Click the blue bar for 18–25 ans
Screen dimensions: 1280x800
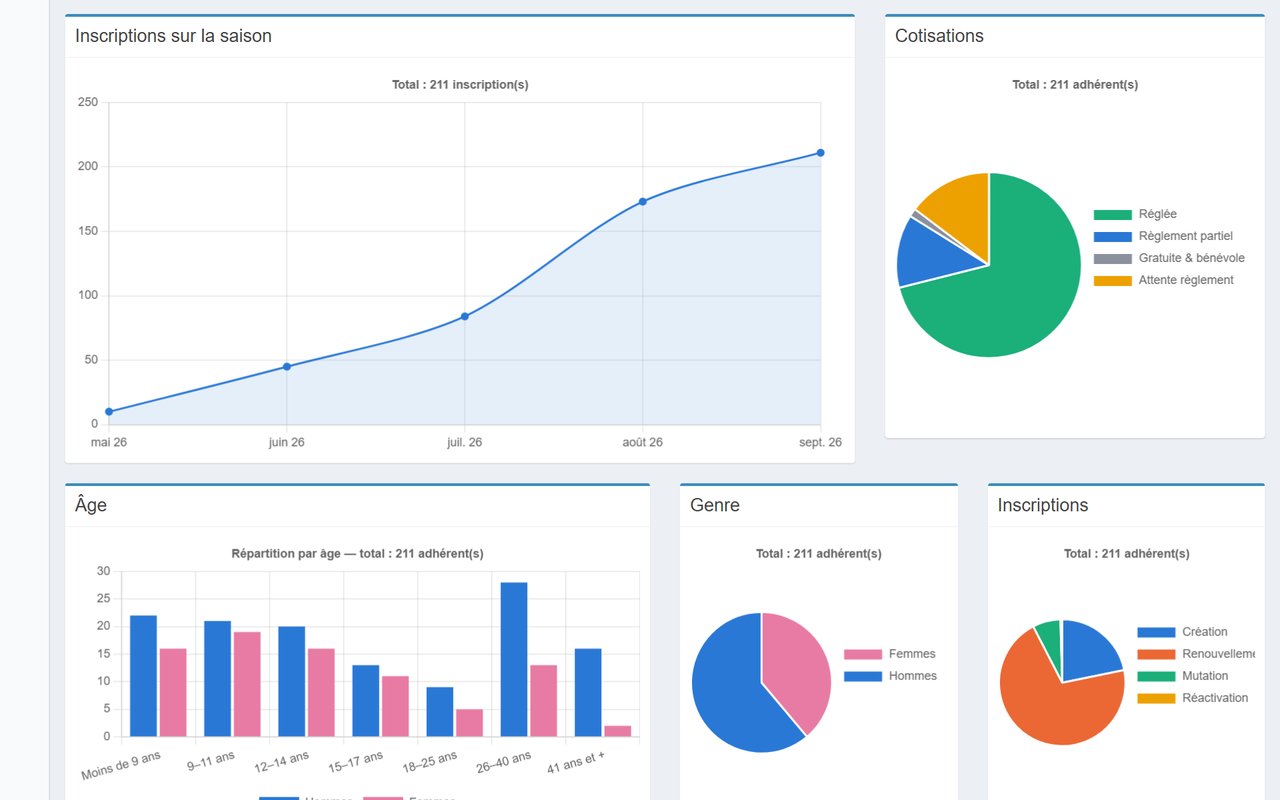[440, 712]
